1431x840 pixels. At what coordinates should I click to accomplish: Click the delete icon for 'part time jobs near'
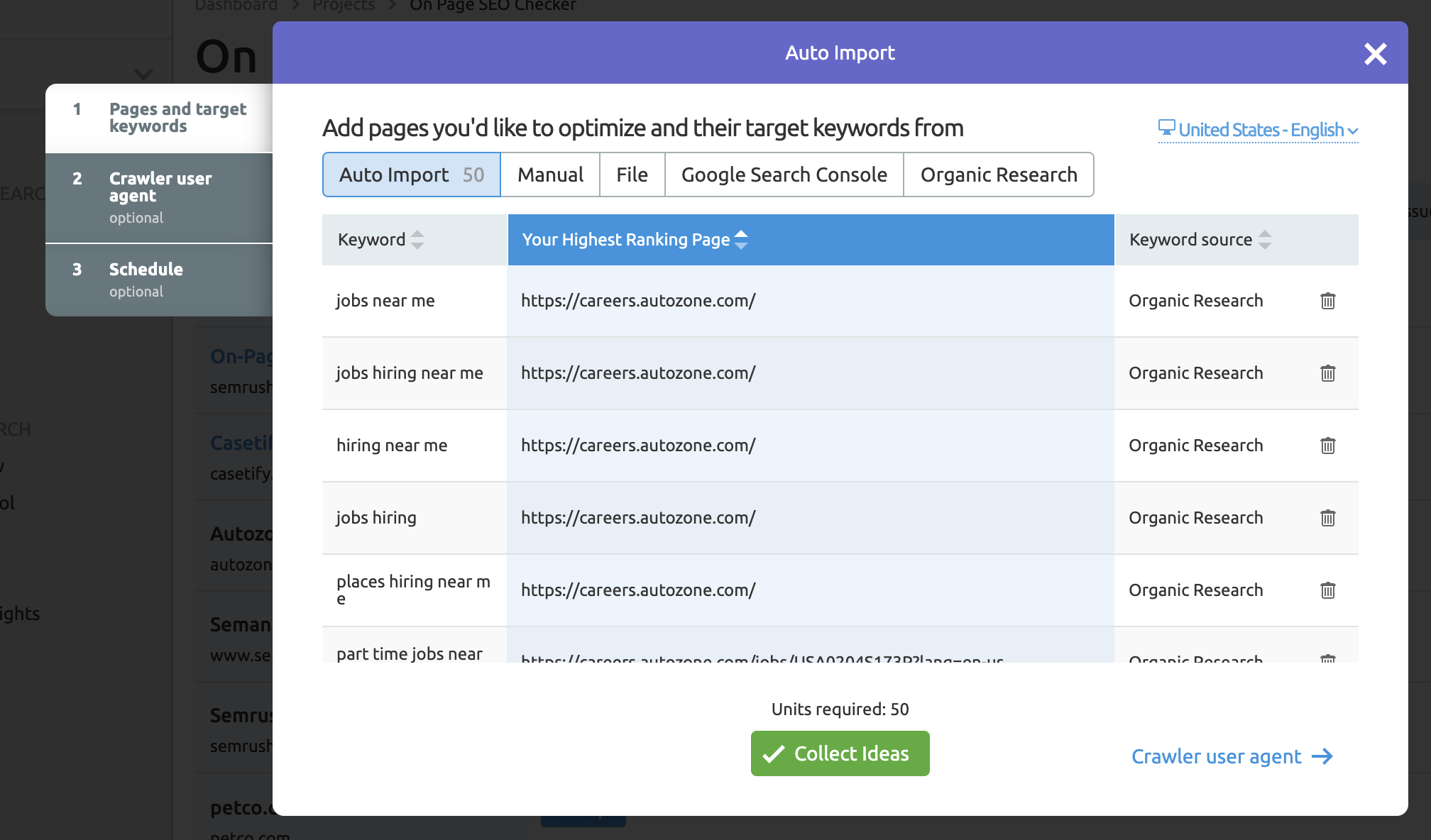pyautogui.click(x=1328, y=657)
